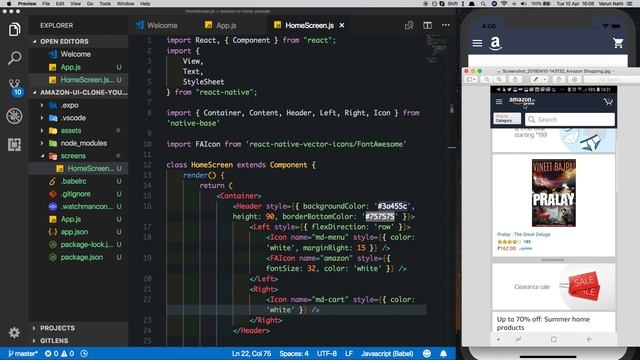The height and width of the screenshot is (360, 640).
Task: Click the editor vertical scrollbar thumb
Action: click(451, 109)
